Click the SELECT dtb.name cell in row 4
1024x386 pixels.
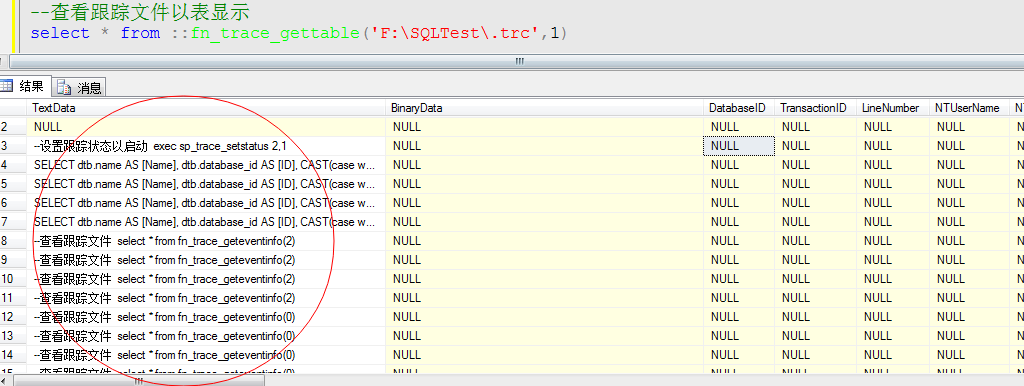point(206,165)
